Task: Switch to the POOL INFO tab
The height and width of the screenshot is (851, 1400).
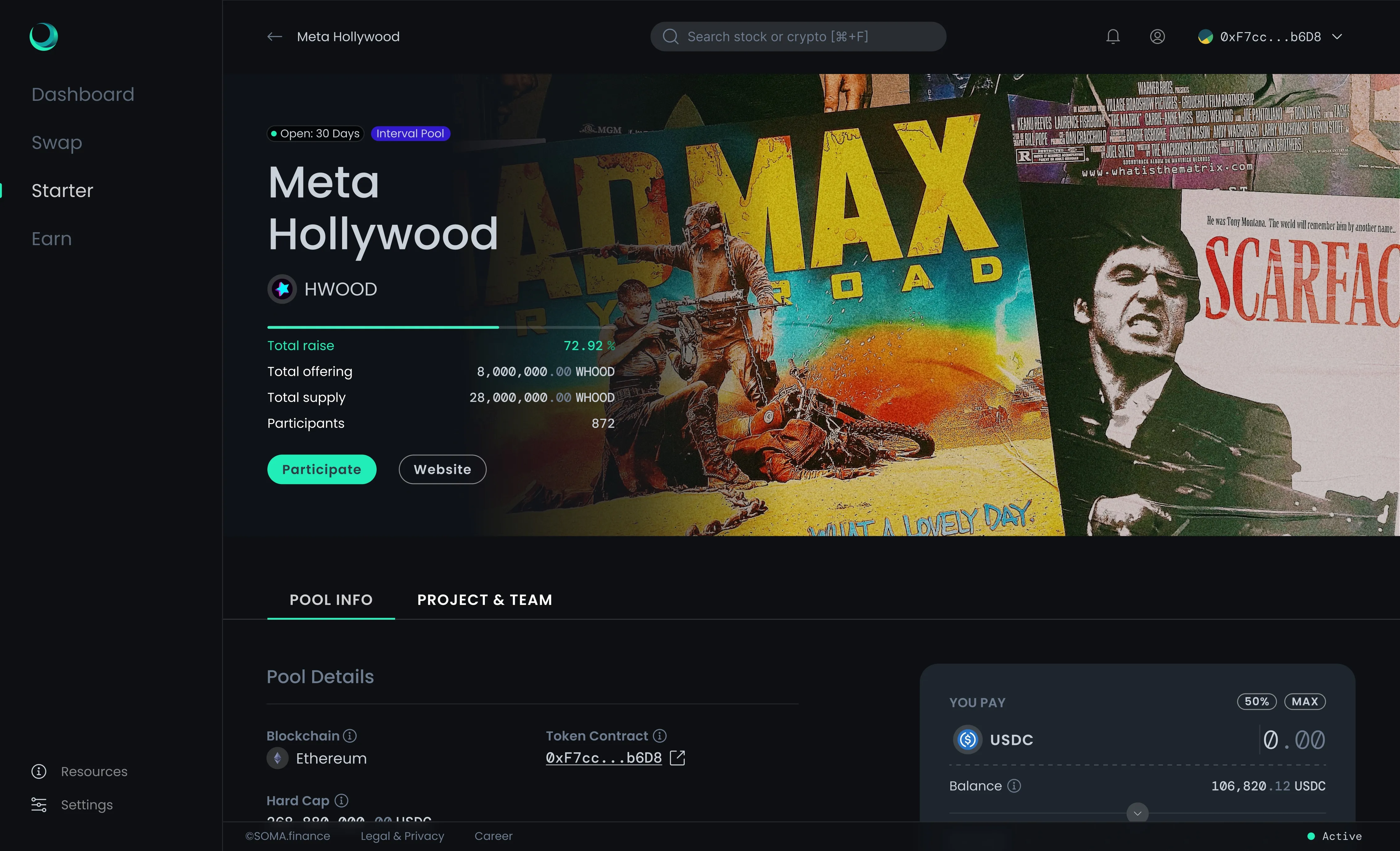Action: click(331, 600)
